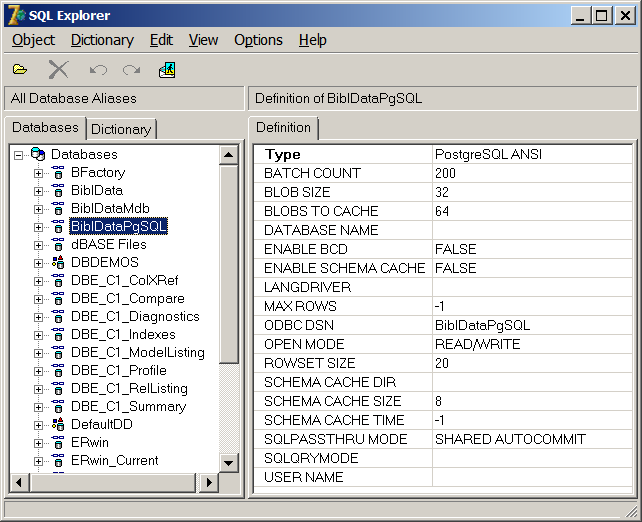Expand the BFactory node
The width and height of the screenshot is (642, 522).
click(38, 173)
